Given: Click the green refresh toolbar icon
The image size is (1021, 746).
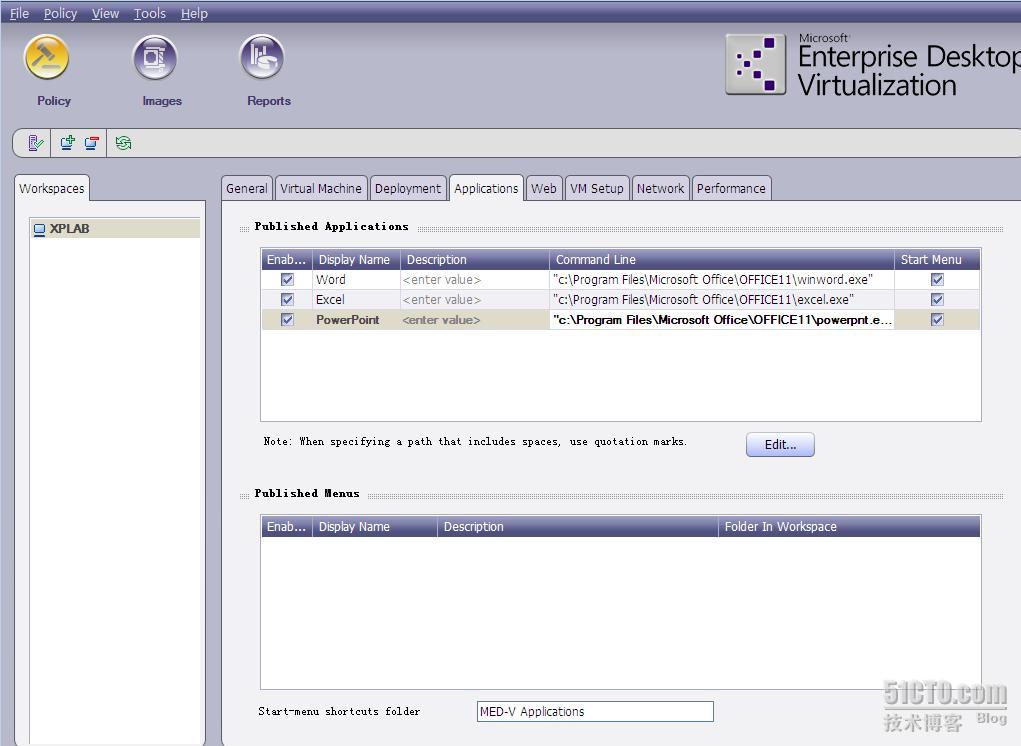Looking at the screenshot, I should 123,143.
